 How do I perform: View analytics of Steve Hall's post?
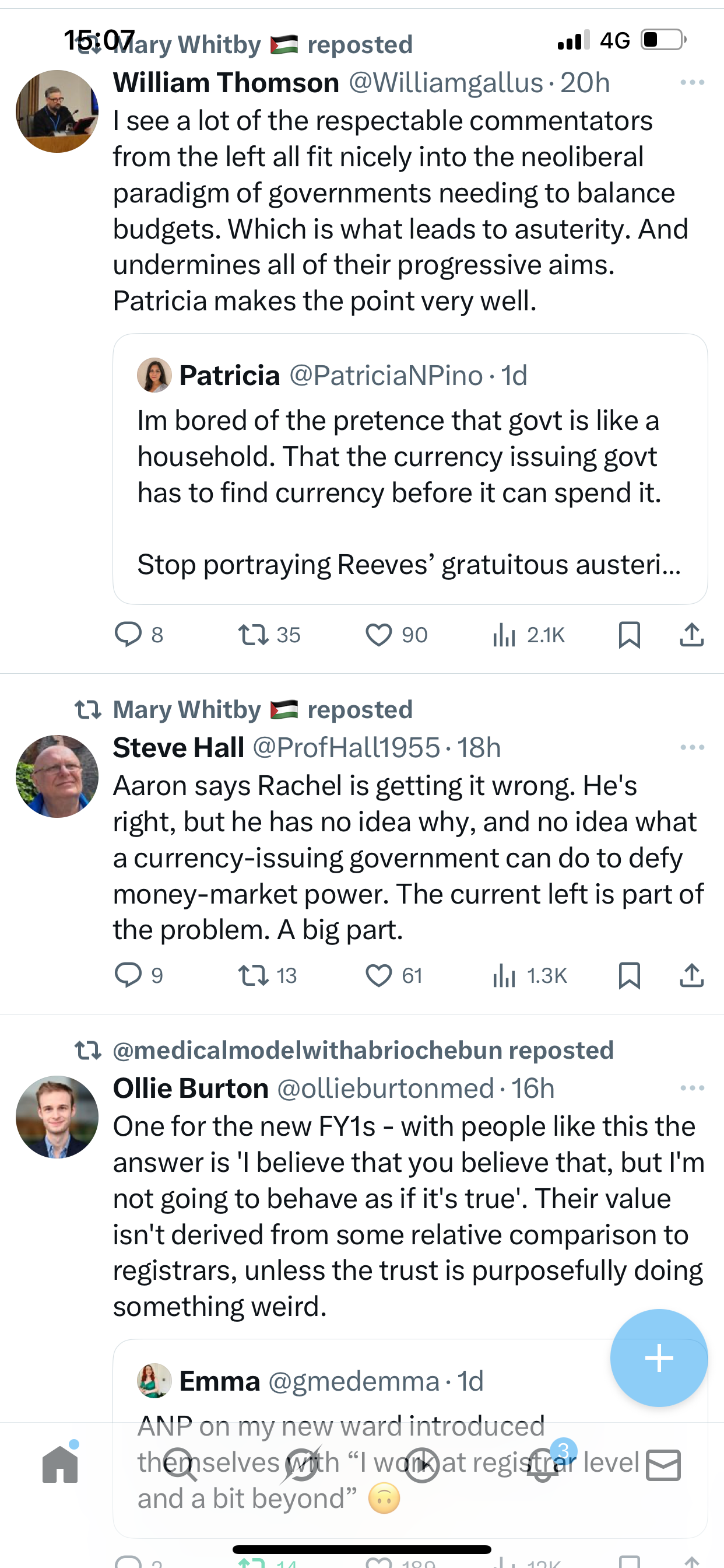(504, 975)
